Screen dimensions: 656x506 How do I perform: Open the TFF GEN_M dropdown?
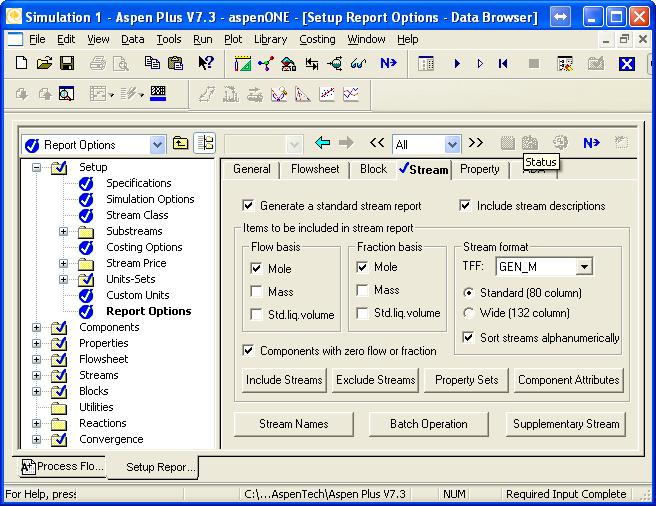584,266
